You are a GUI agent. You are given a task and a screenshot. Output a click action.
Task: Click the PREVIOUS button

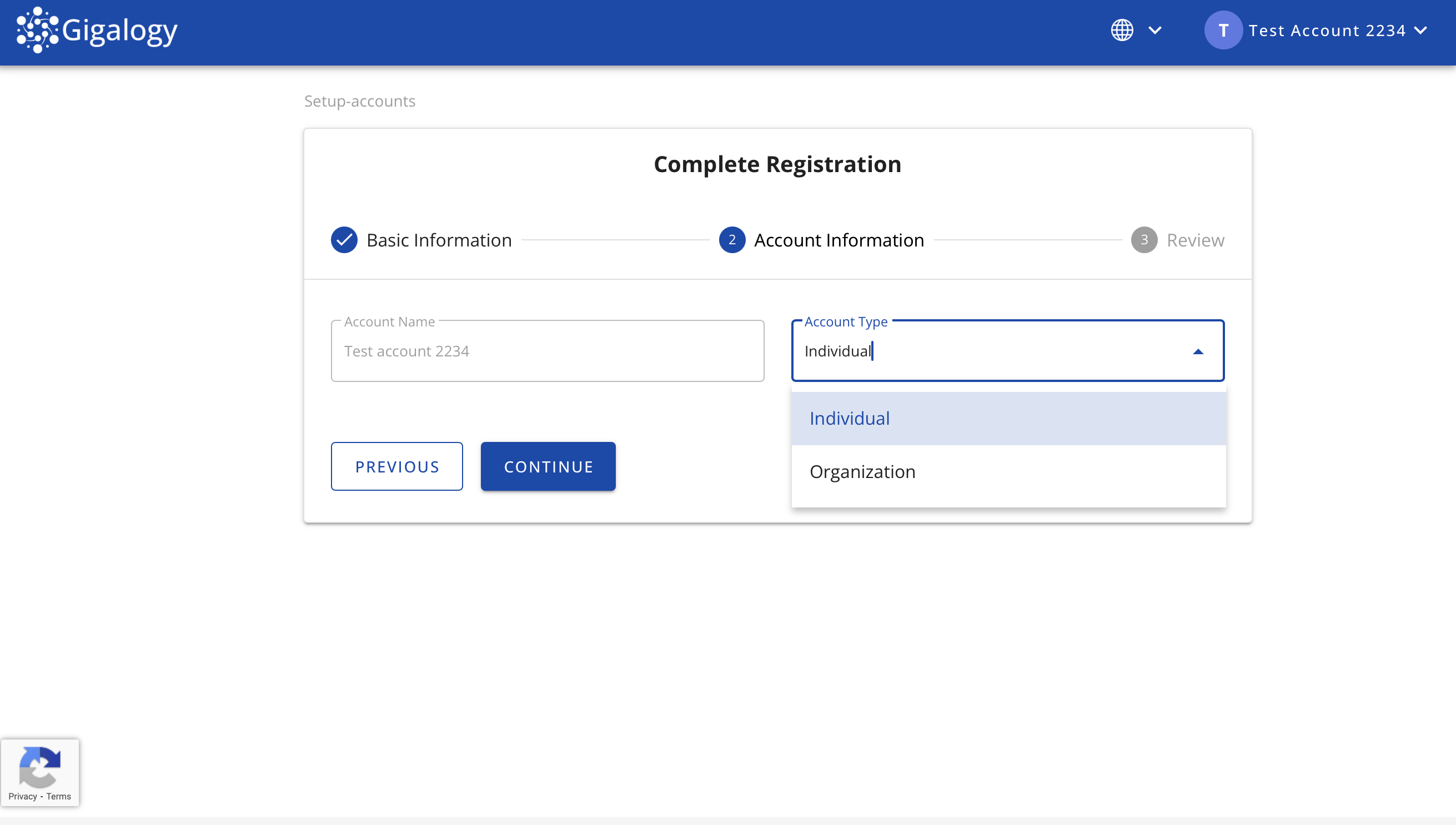tap(397, 466)
